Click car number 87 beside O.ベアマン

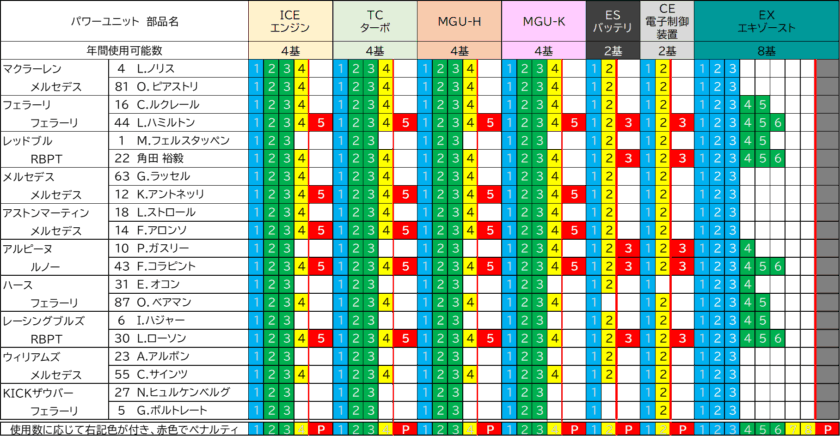122,302
